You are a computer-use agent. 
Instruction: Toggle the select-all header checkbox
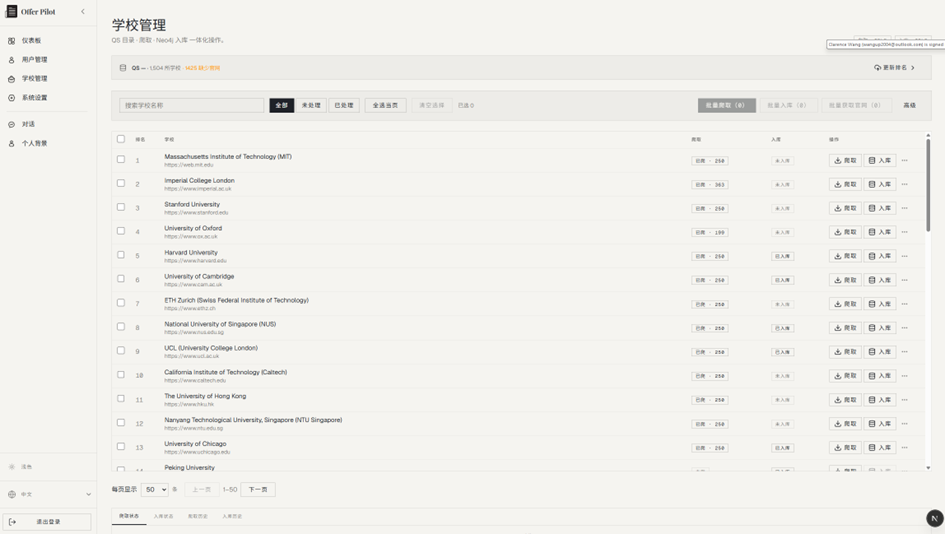121,139
